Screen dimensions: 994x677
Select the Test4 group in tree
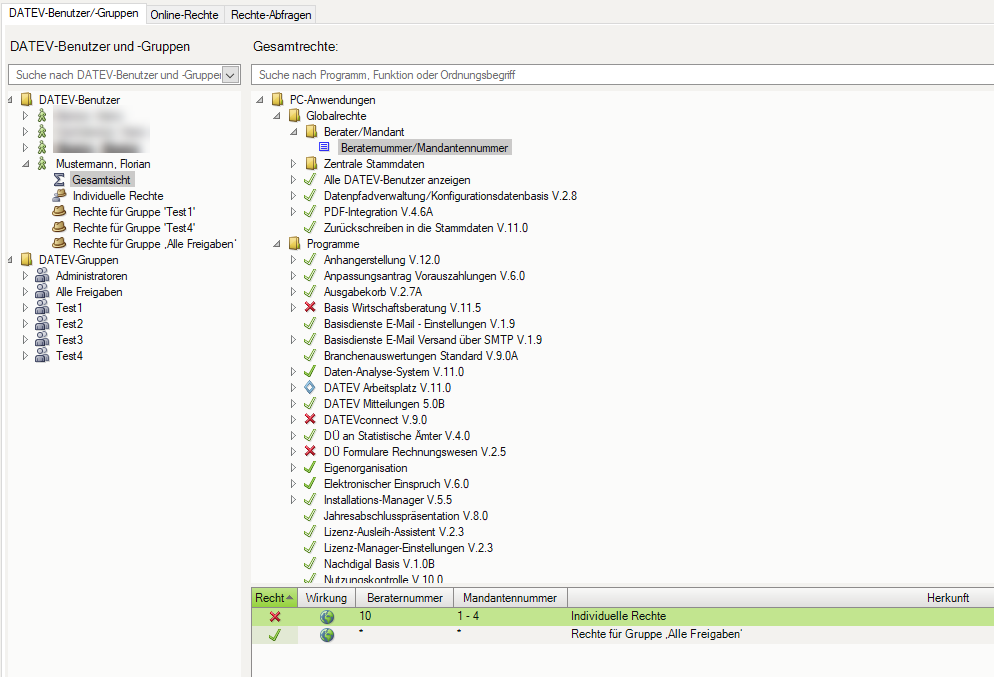point(69,356)
